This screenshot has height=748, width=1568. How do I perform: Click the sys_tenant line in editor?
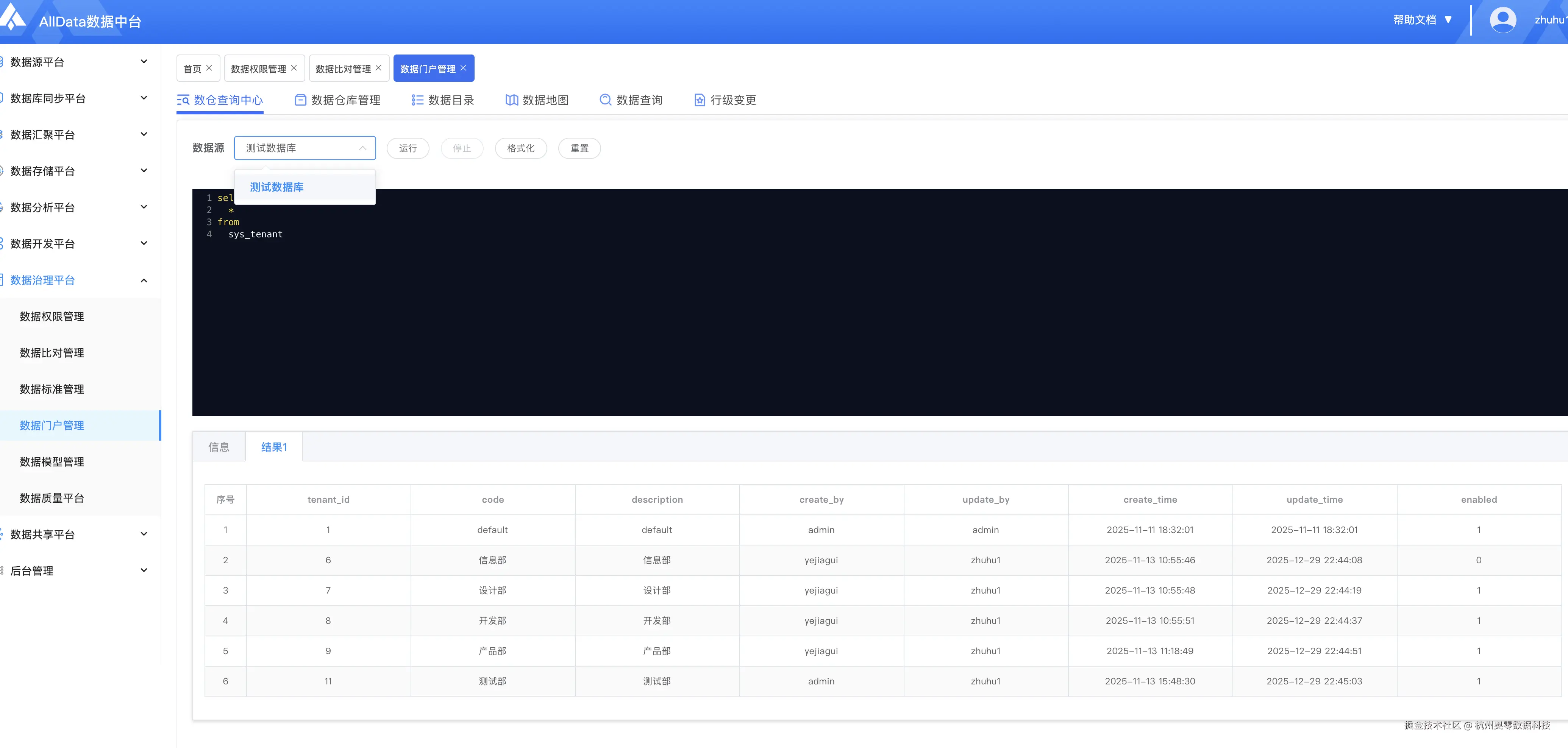(256, 234)
